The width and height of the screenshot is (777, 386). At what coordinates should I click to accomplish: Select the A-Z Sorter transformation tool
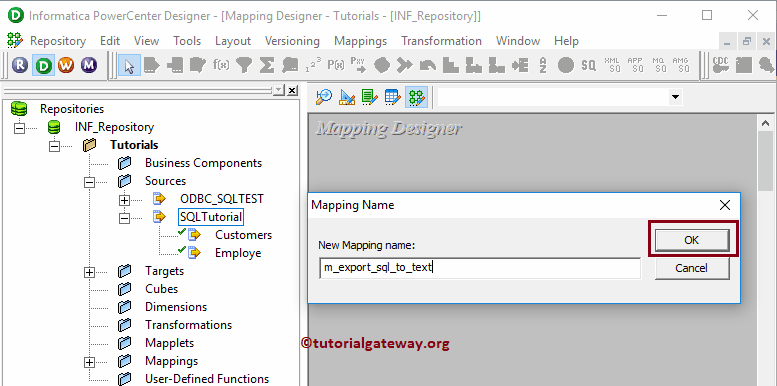coord(543,65)
